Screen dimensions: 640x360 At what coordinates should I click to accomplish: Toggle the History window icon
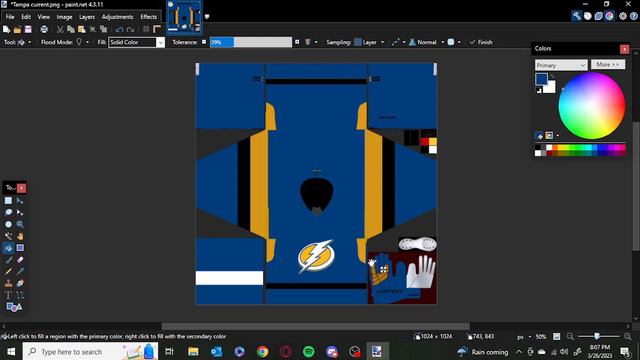coord(587,16)
